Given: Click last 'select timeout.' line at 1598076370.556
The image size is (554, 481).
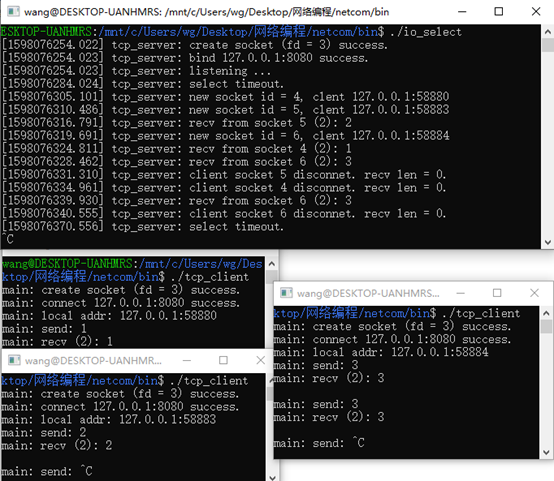Looking at the screenshot, I should point(143,227).
